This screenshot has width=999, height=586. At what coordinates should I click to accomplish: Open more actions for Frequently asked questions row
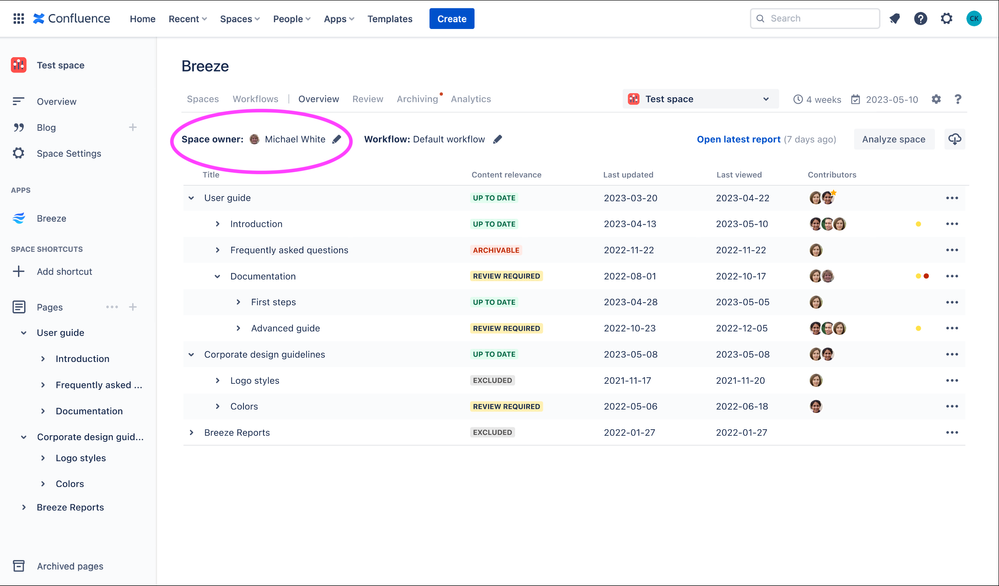pyautogui.click(x=952, y=250)
